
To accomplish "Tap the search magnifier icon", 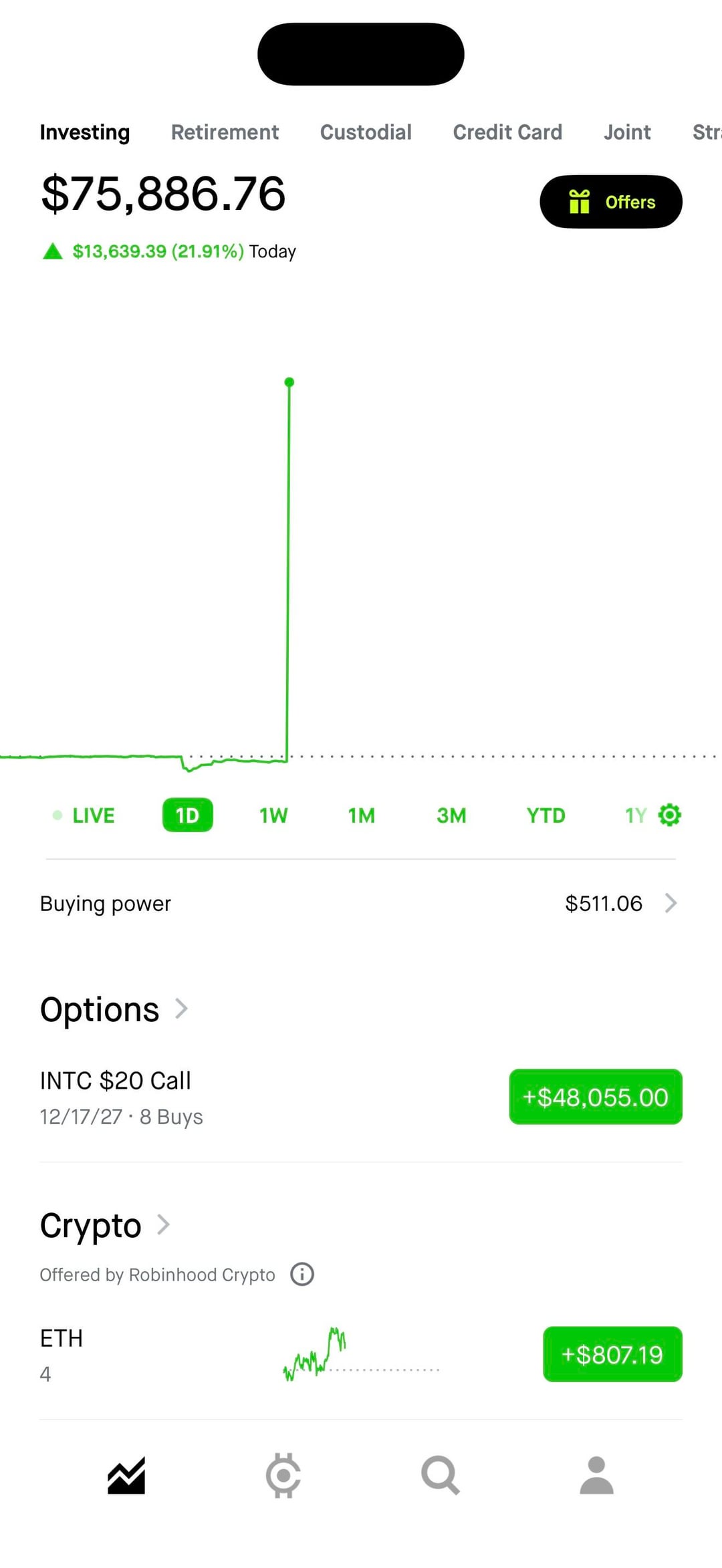I will point(440,1475).
